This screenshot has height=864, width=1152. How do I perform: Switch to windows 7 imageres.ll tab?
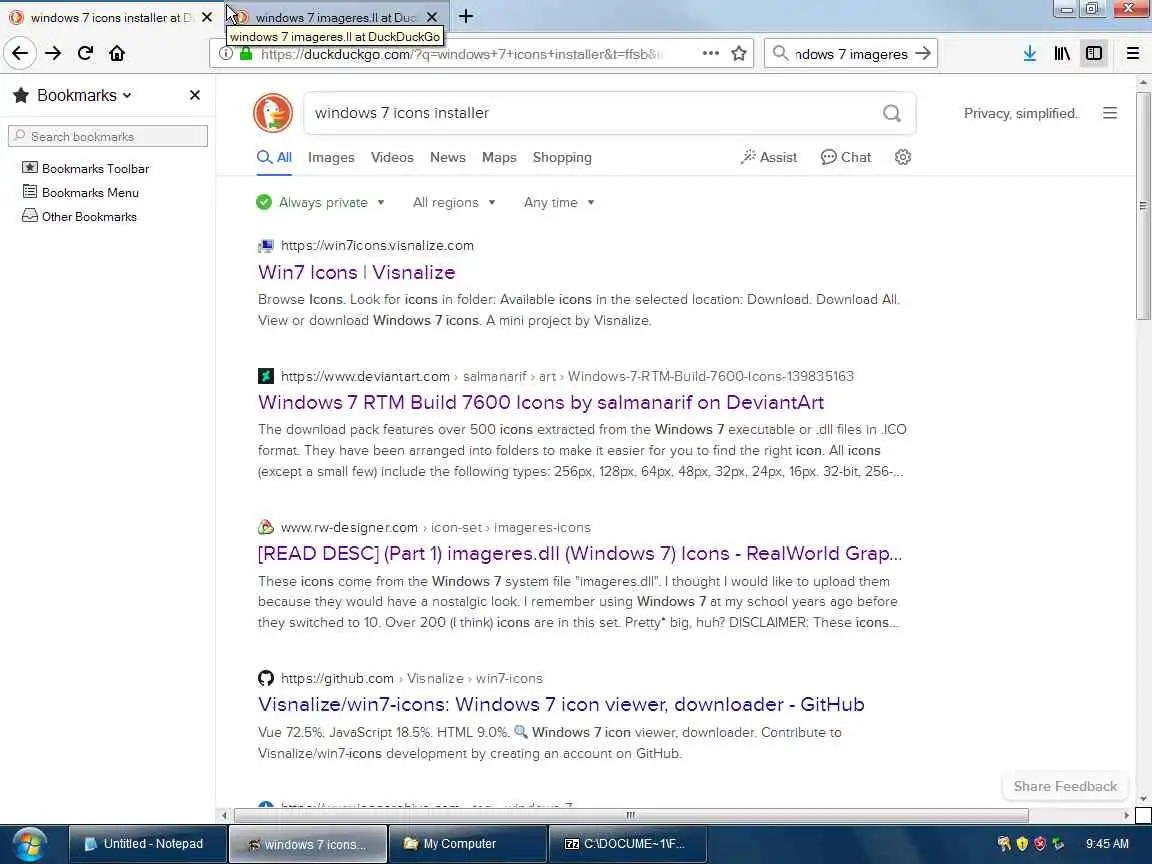click(334, 17)
